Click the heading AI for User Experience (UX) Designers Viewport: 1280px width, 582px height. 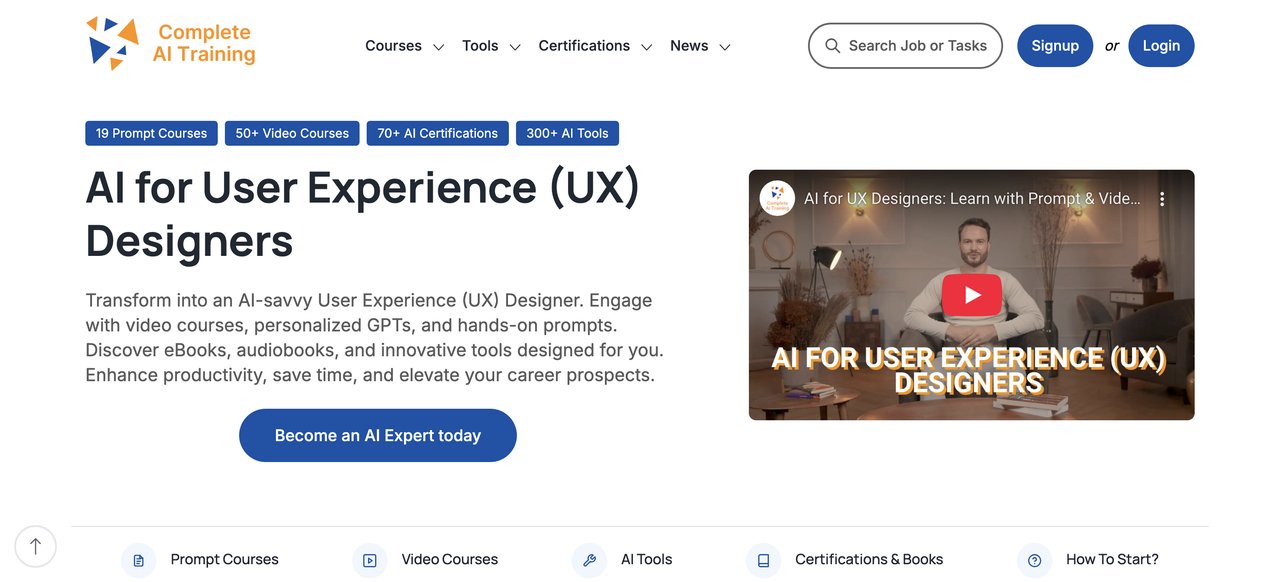pyautogui.click(x=363, y=214)
